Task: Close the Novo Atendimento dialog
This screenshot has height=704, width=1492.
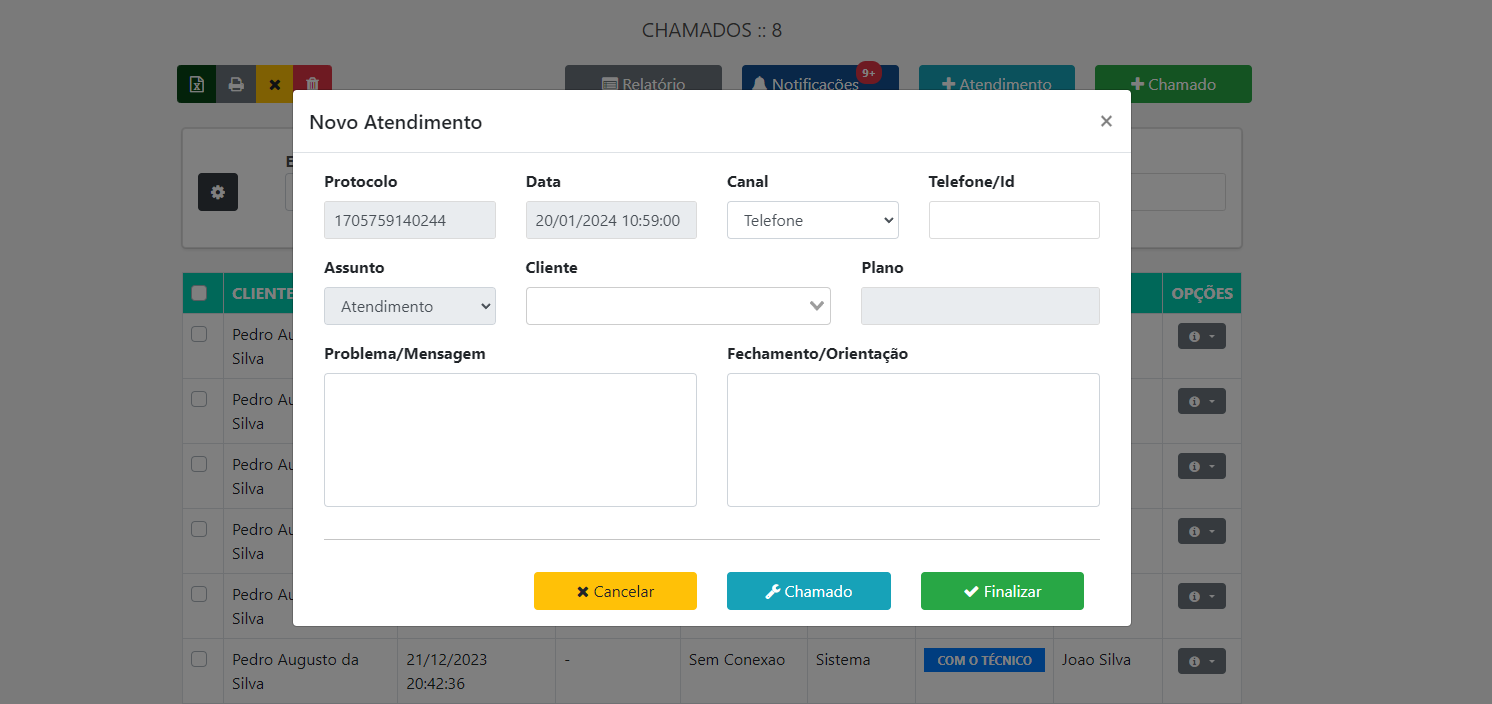Action: [1106, 121]
